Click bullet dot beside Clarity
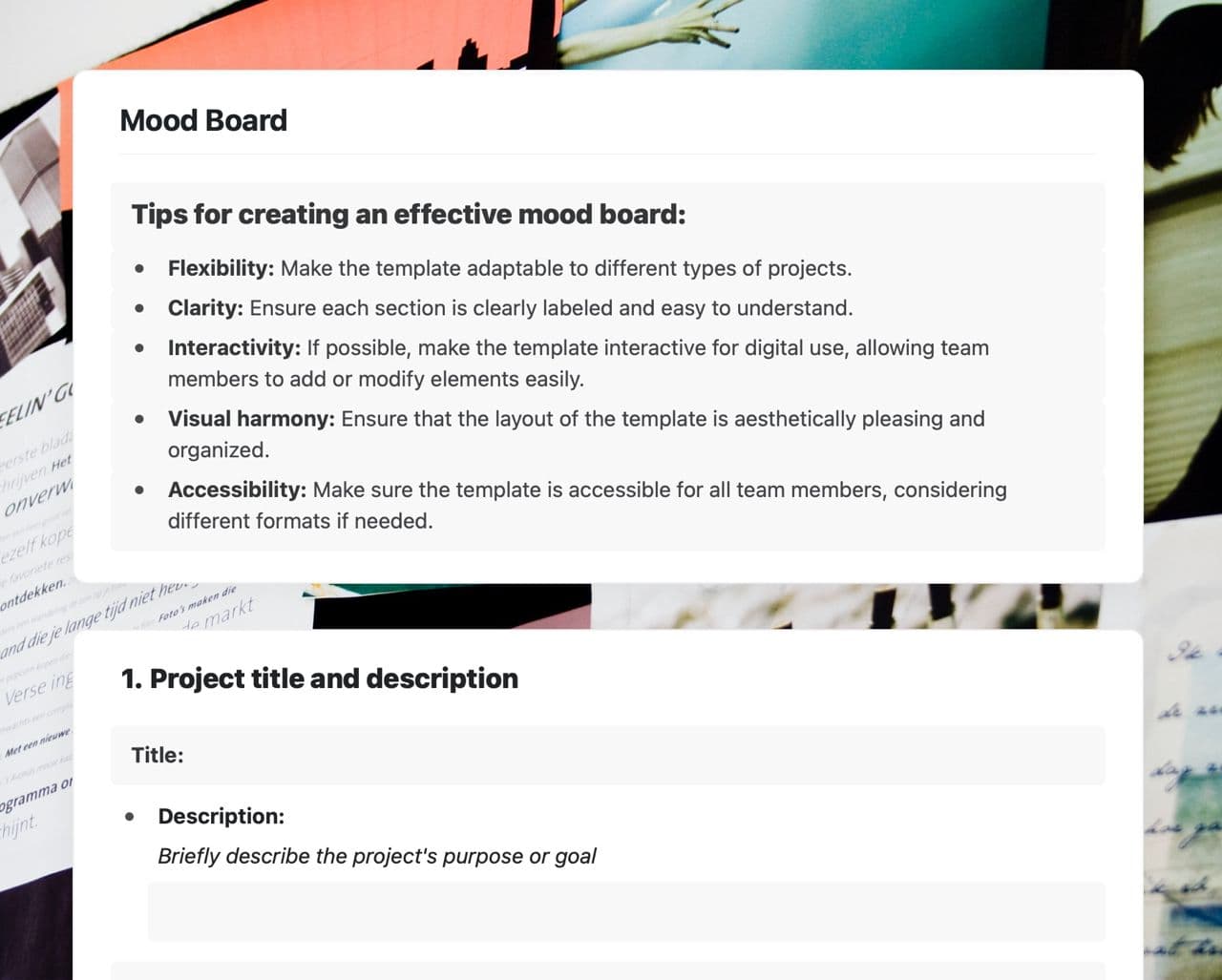The image size is (1222, 980). pyautogui.click(x=140, y=309)
